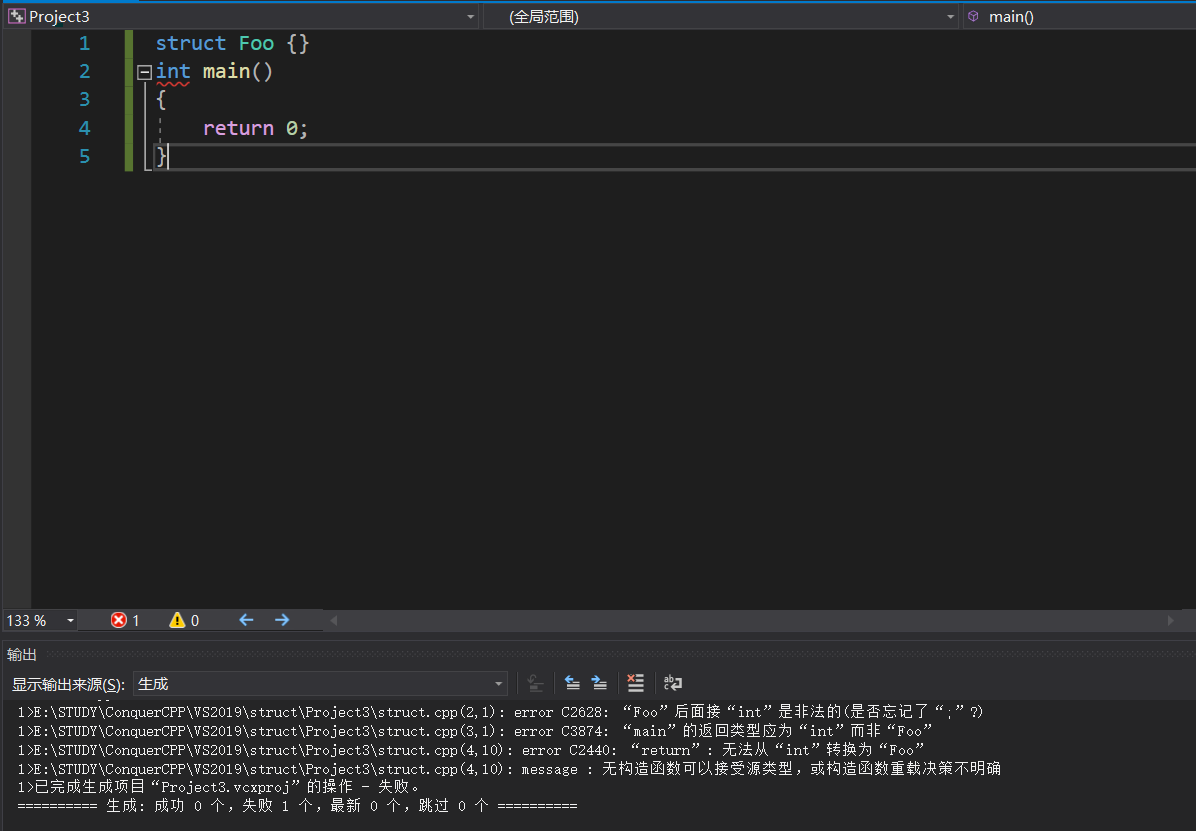
Task: Click the error C2628 output line
Action: pyautogui.click(x=500, y=711)
